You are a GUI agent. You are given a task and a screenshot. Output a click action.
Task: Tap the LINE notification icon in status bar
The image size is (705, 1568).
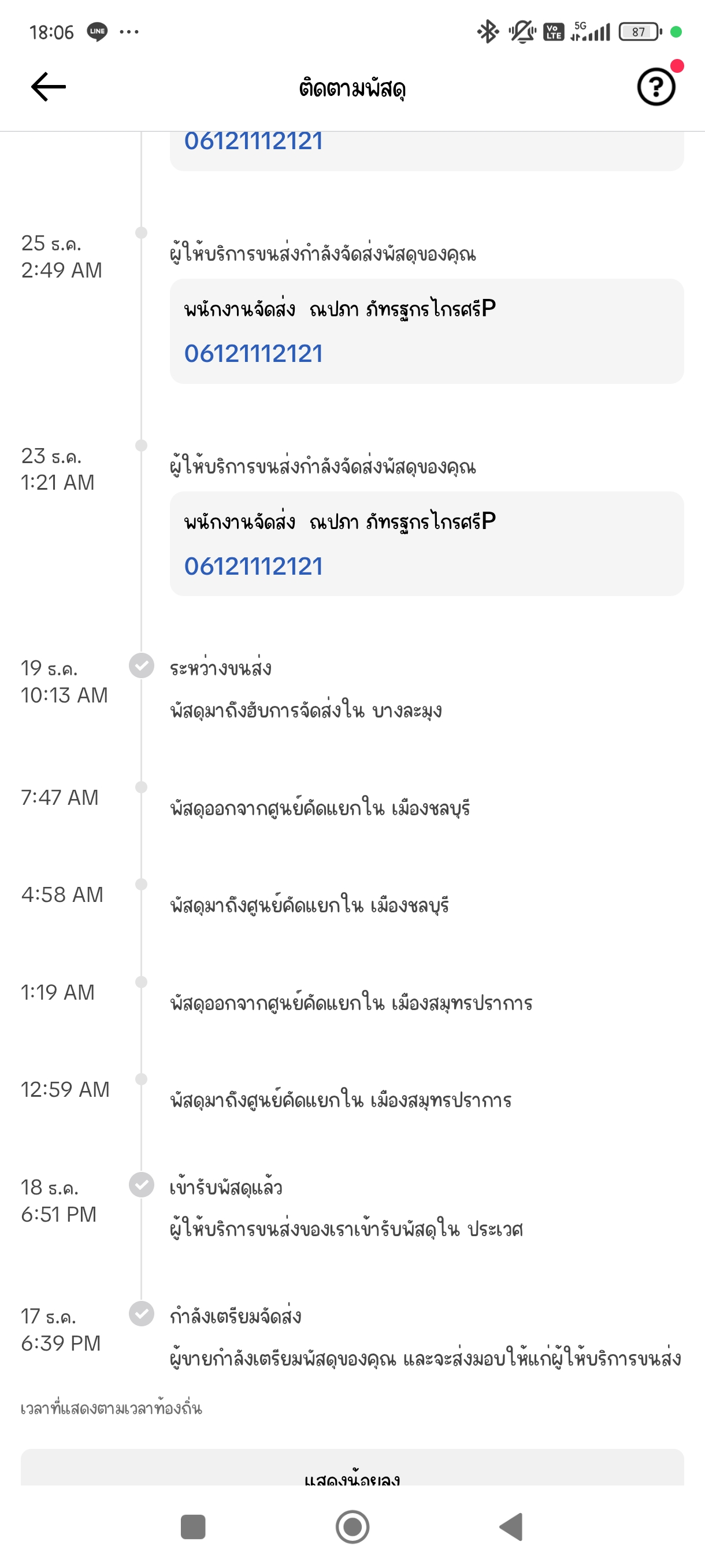click(x=97, y=32)
